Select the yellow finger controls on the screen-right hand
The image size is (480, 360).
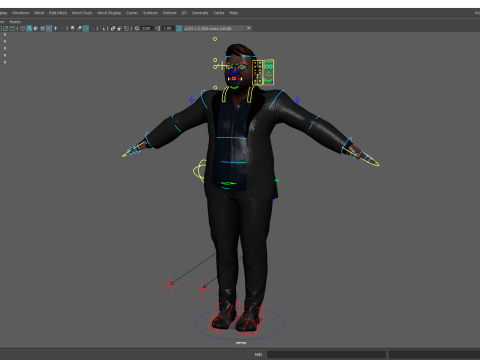(x=366, y=158)
